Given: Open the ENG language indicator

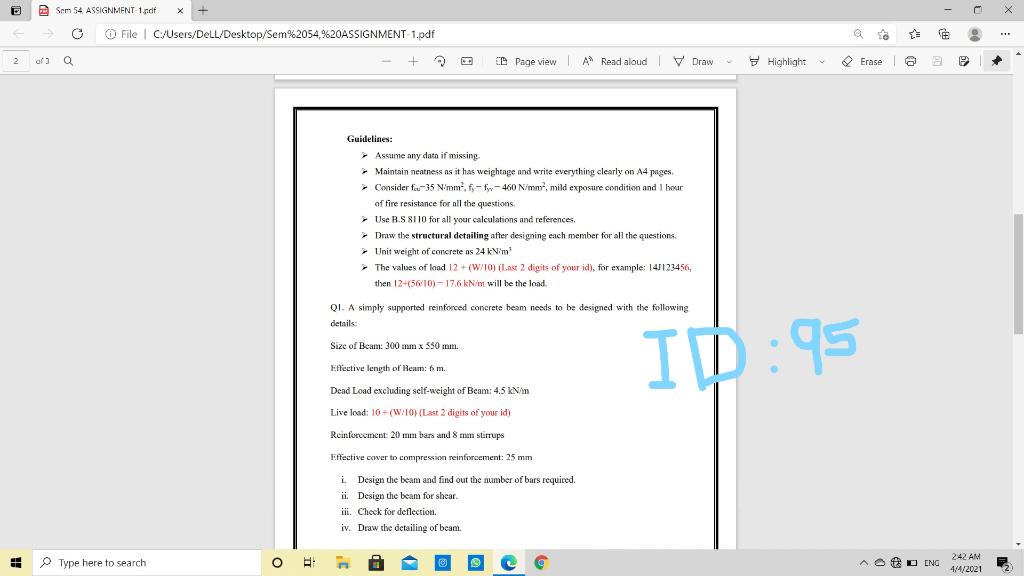Looking at the screenshot, I should coord(932,563).
